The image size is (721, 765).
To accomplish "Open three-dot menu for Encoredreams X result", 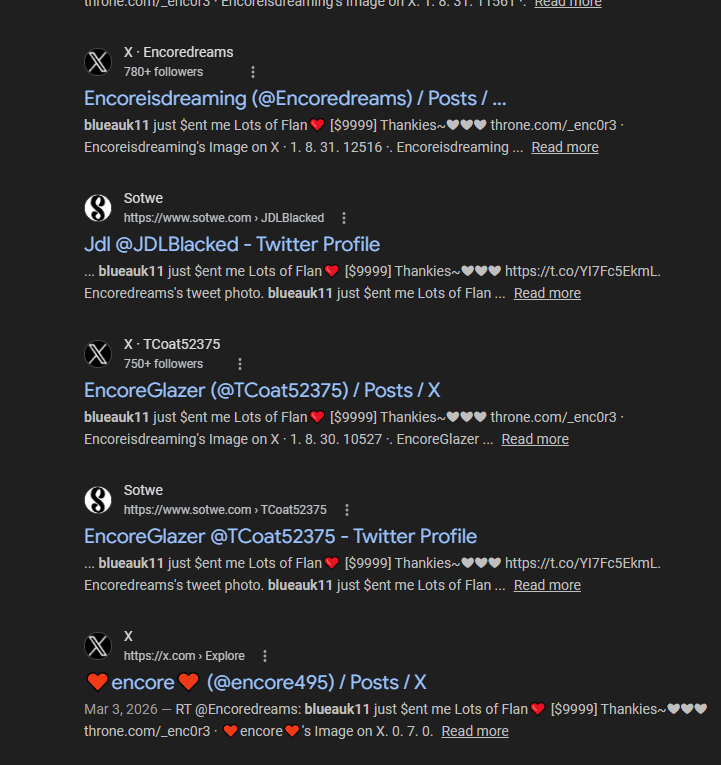I will coord(253,72).
